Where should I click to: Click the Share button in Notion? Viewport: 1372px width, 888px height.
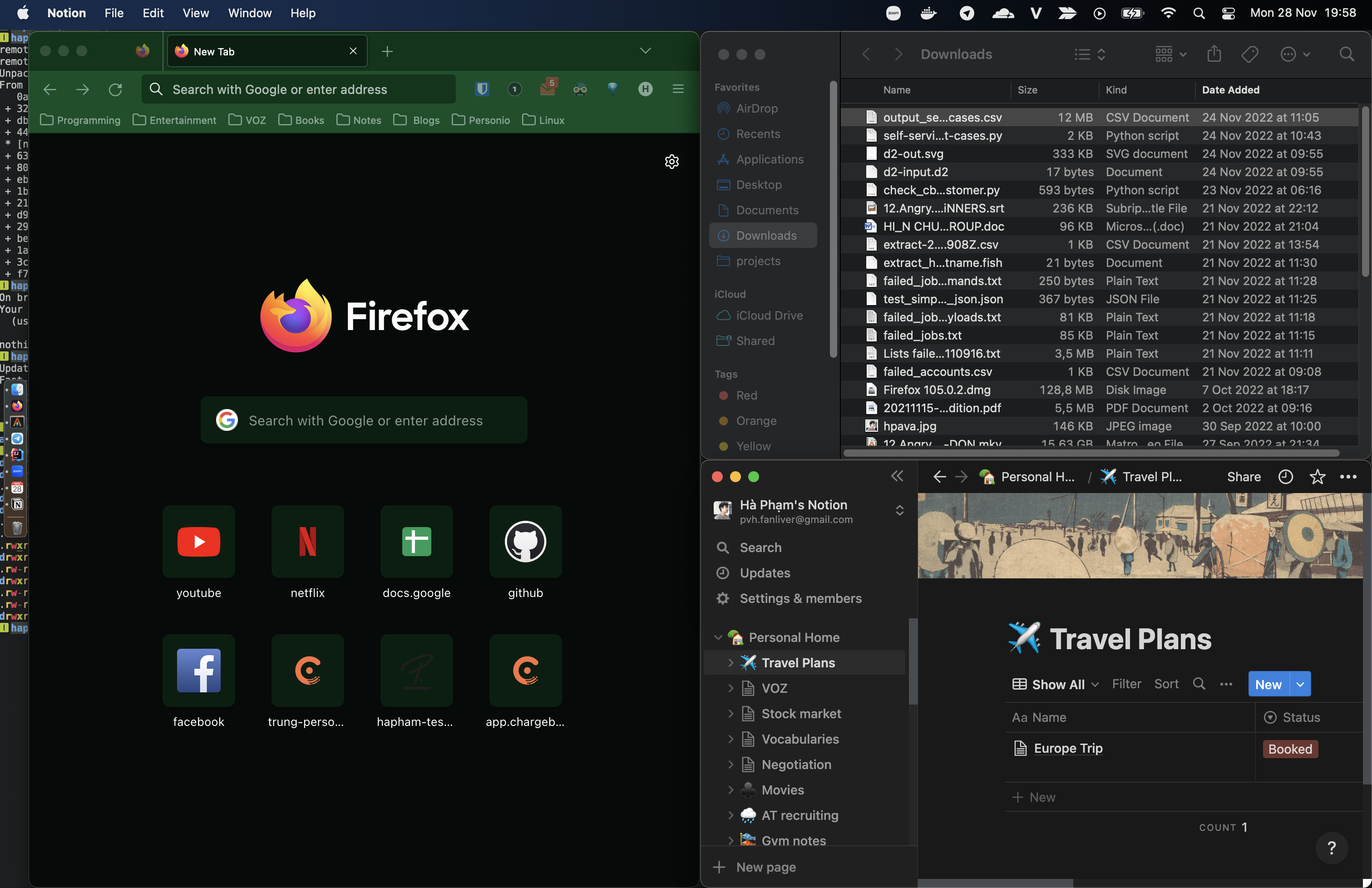tap(1244, 477)
